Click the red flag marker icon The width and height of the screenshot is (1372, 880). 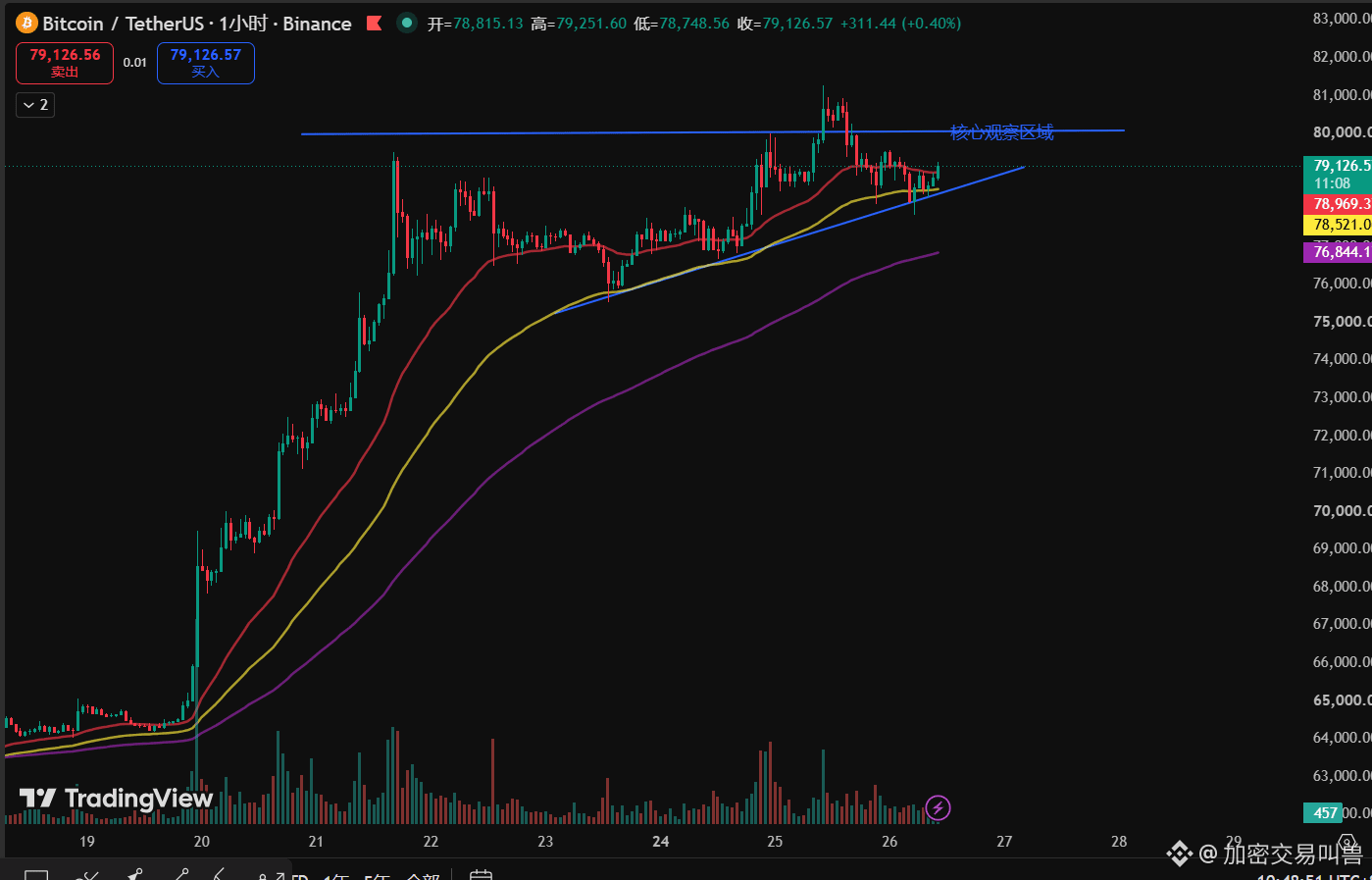[x=374, y=24]
